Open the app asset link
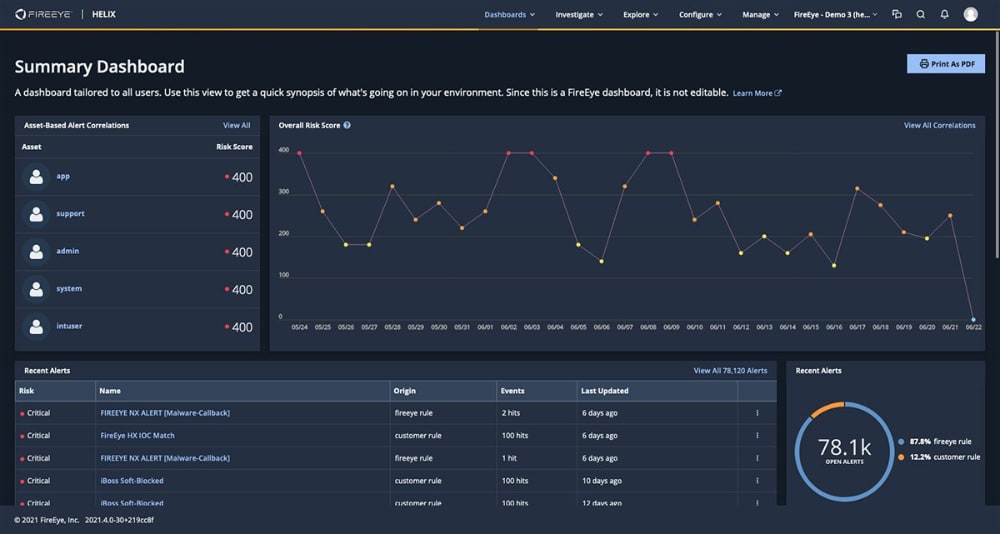This screenshot has height=534, width=1000. point(63,176)
